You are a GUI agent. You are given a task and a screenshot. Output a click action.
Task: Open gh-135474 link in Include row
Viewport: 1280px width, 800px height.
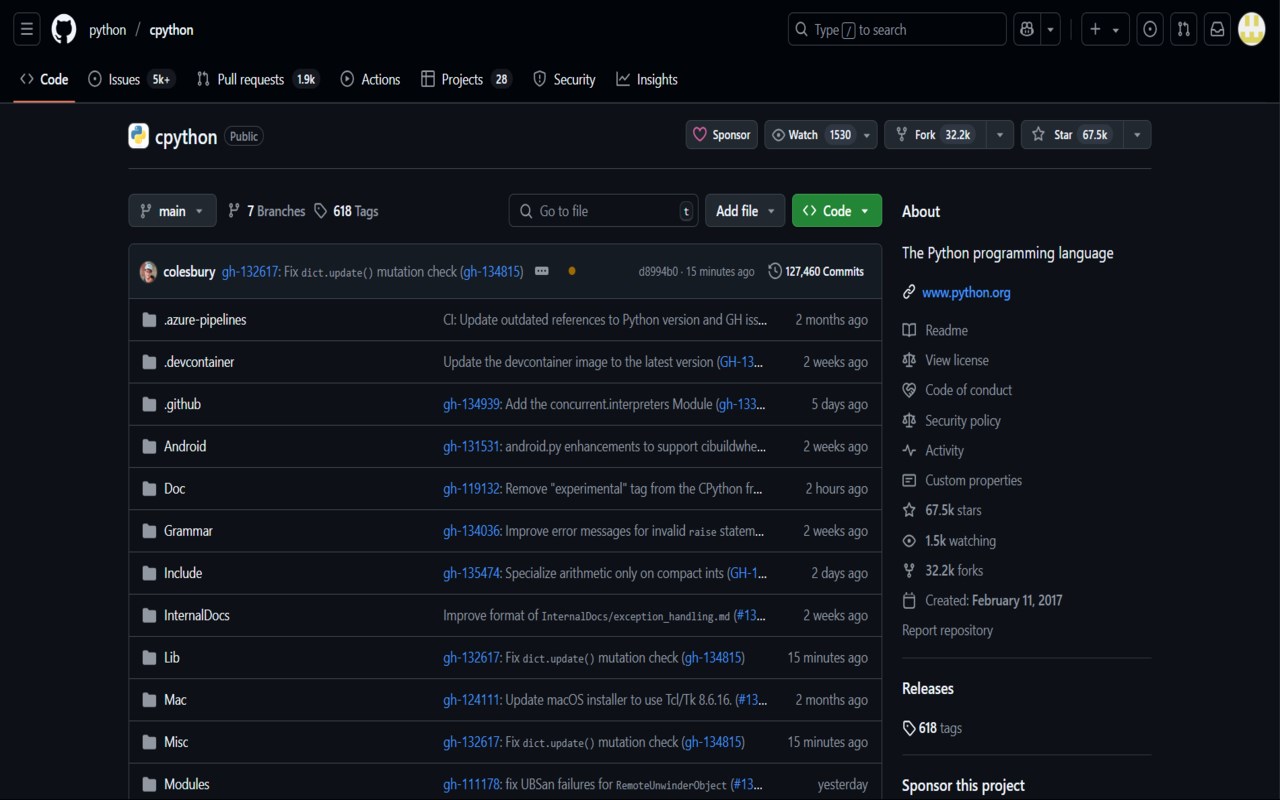click(x=471, y=573)
